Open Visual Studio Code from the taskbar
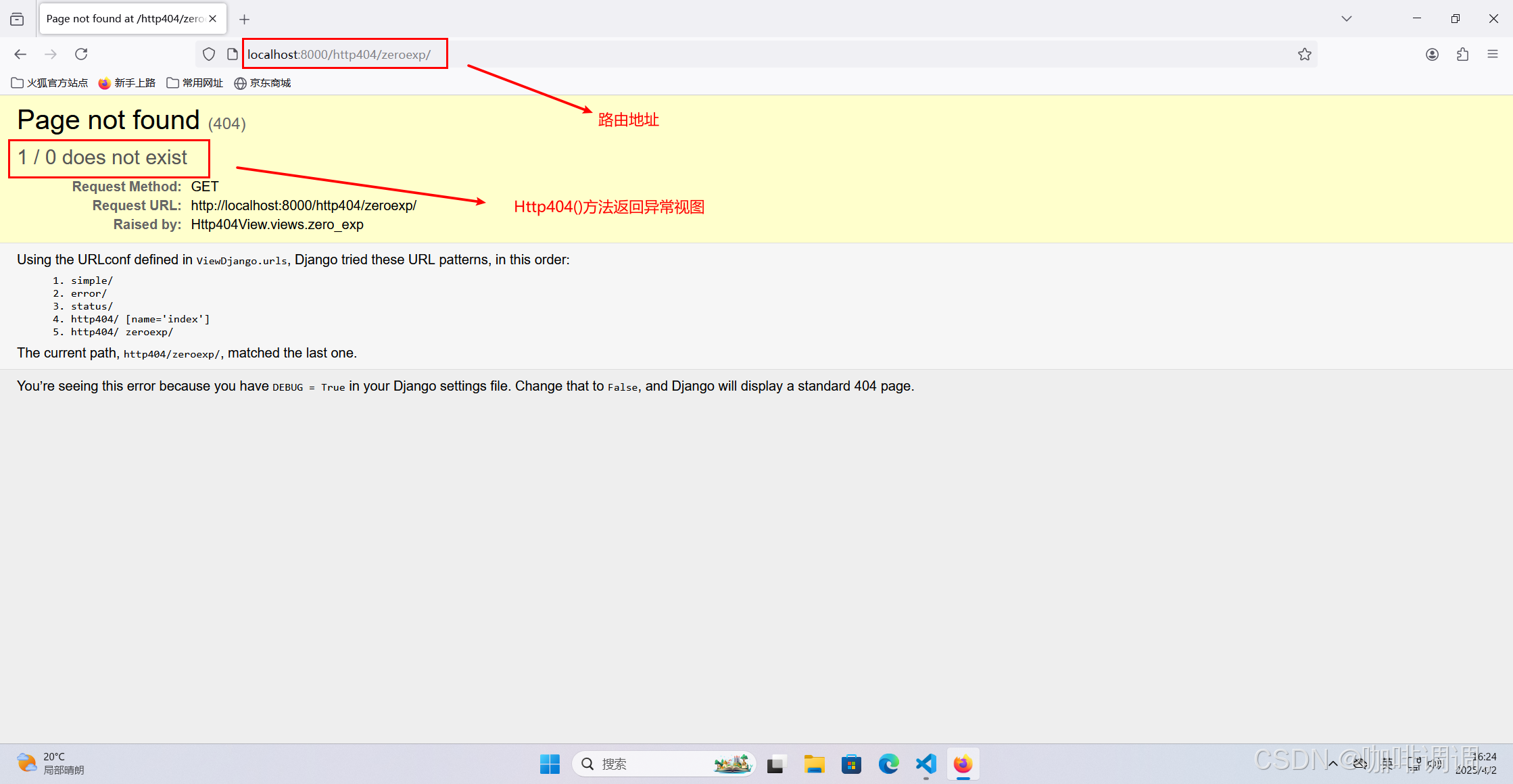This screenshot has width=1513, height=784. pos(926,764)
